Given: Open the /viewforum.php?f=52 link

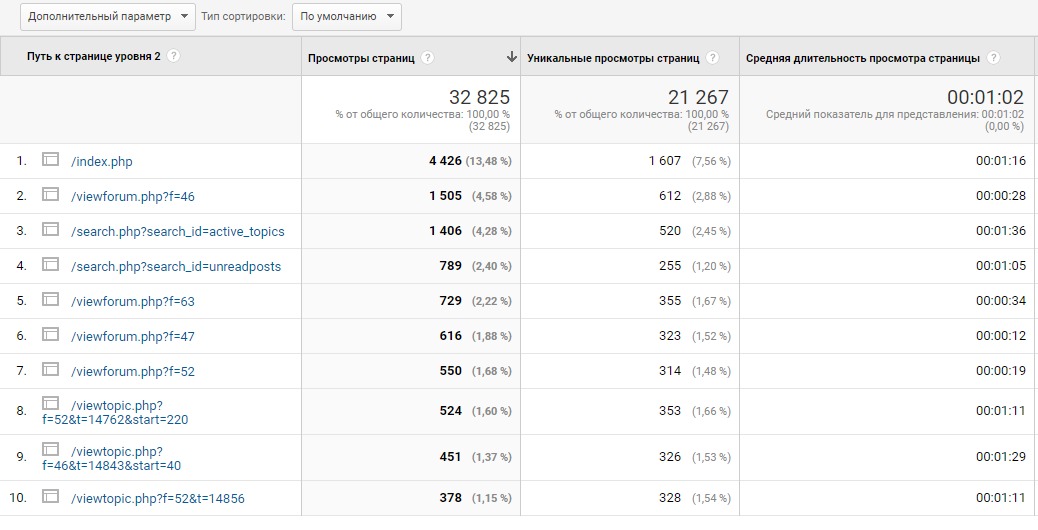Looking at the screenshot, I should tap(132, 371).
